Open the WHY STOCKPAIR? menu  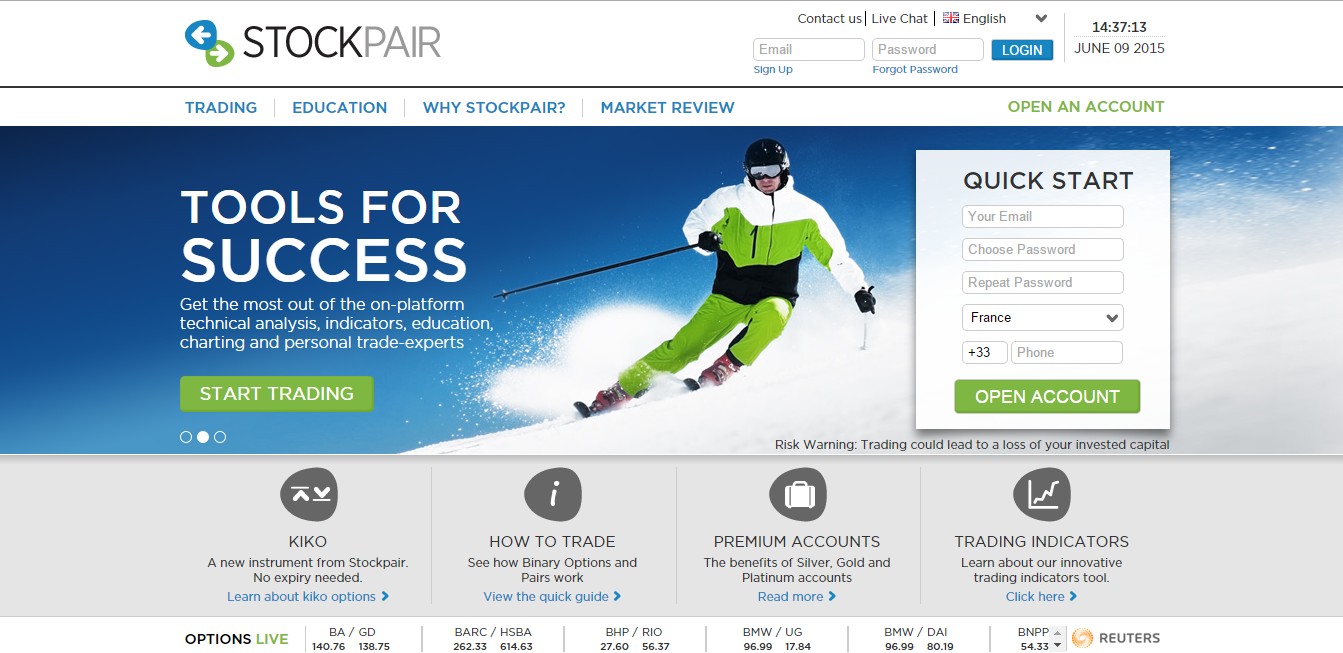[x=494, y=107]
